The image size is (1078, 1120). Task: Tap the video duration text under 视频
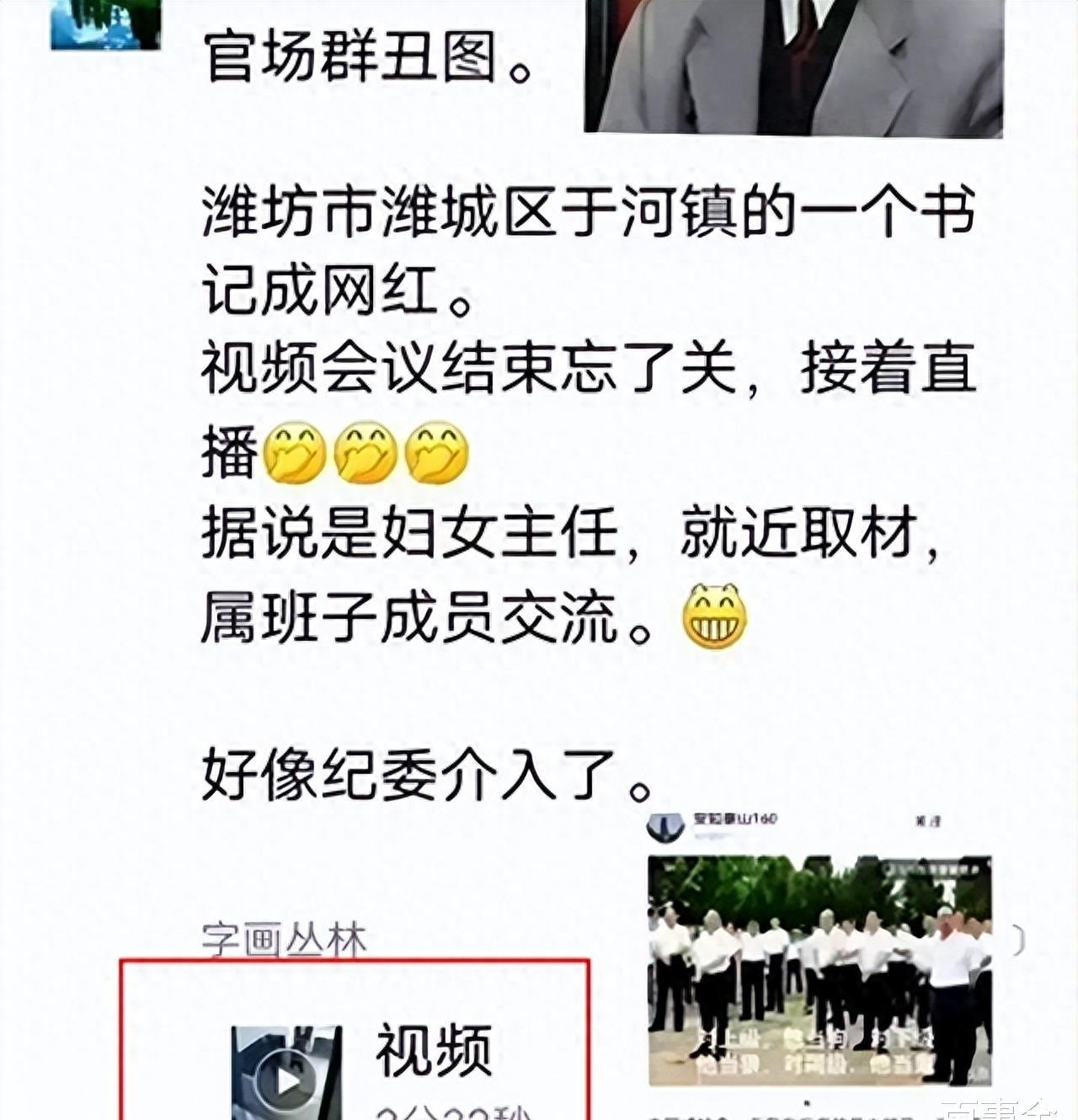point(455,1111)
